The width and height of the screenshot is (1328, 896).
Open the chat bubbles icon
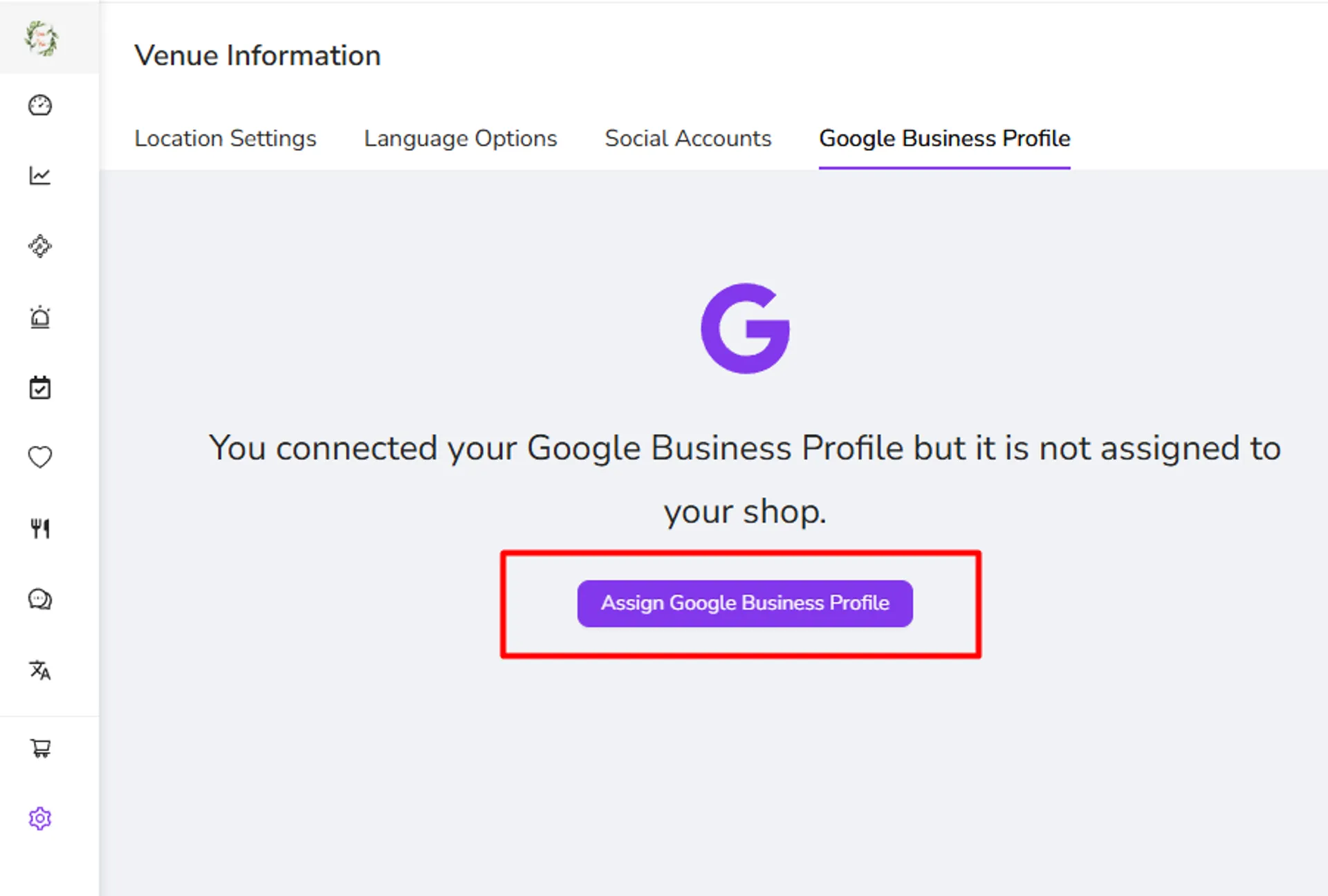pos(40,599)
